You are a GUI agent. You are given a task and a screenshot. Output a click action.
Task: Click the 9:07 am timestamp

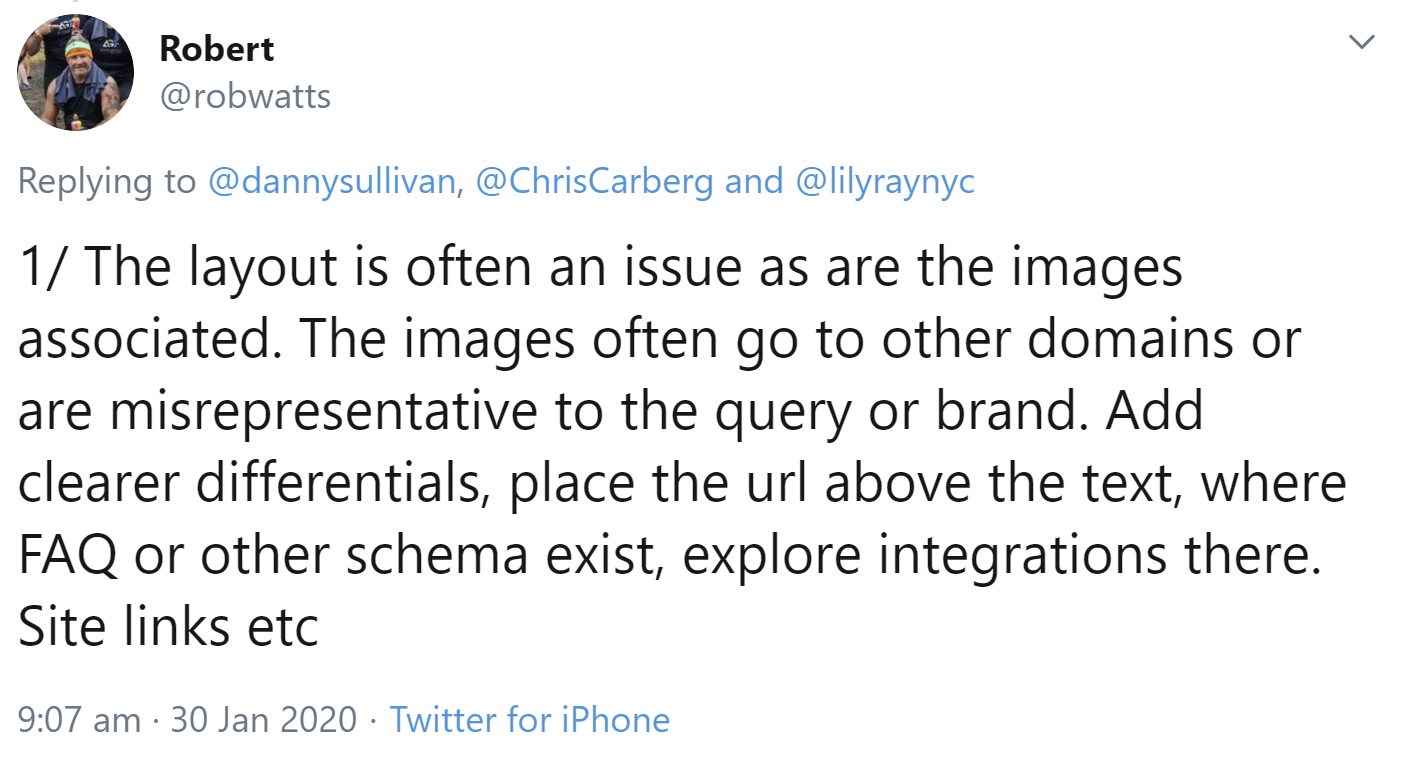point(80,720)
